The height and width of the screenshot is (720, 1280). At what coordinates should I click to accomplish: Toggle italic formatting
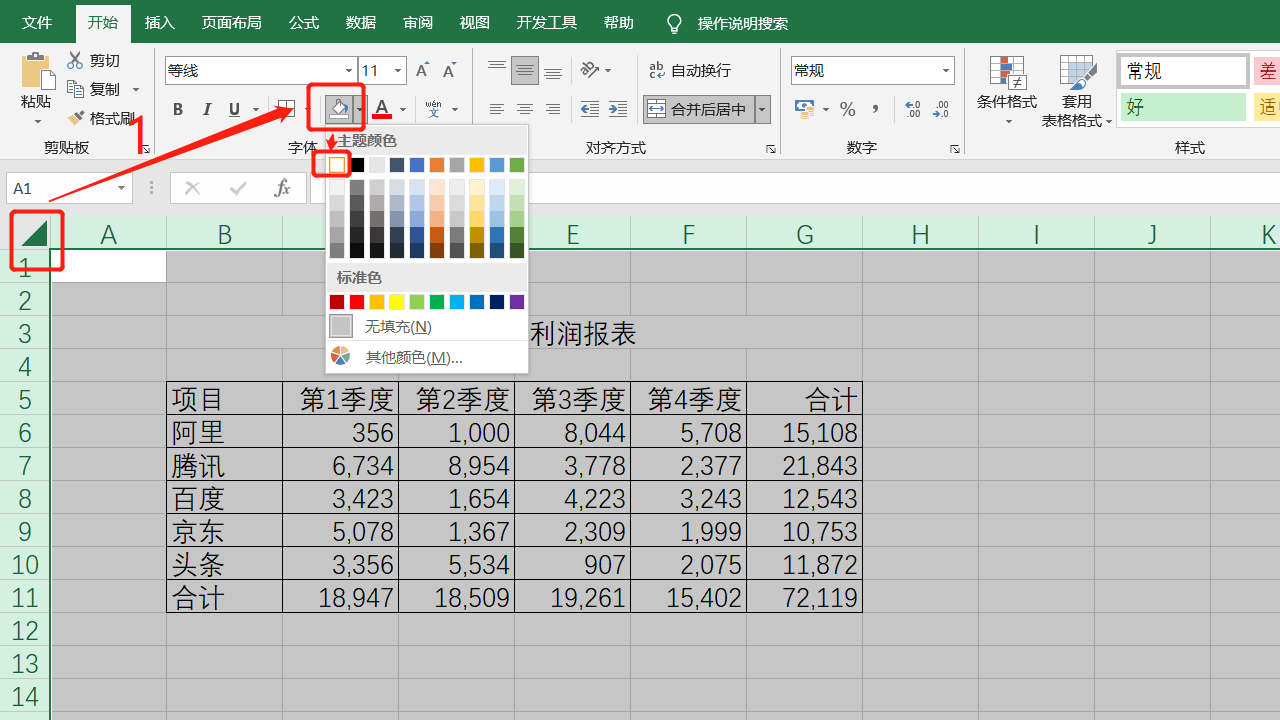click(206, 109)
